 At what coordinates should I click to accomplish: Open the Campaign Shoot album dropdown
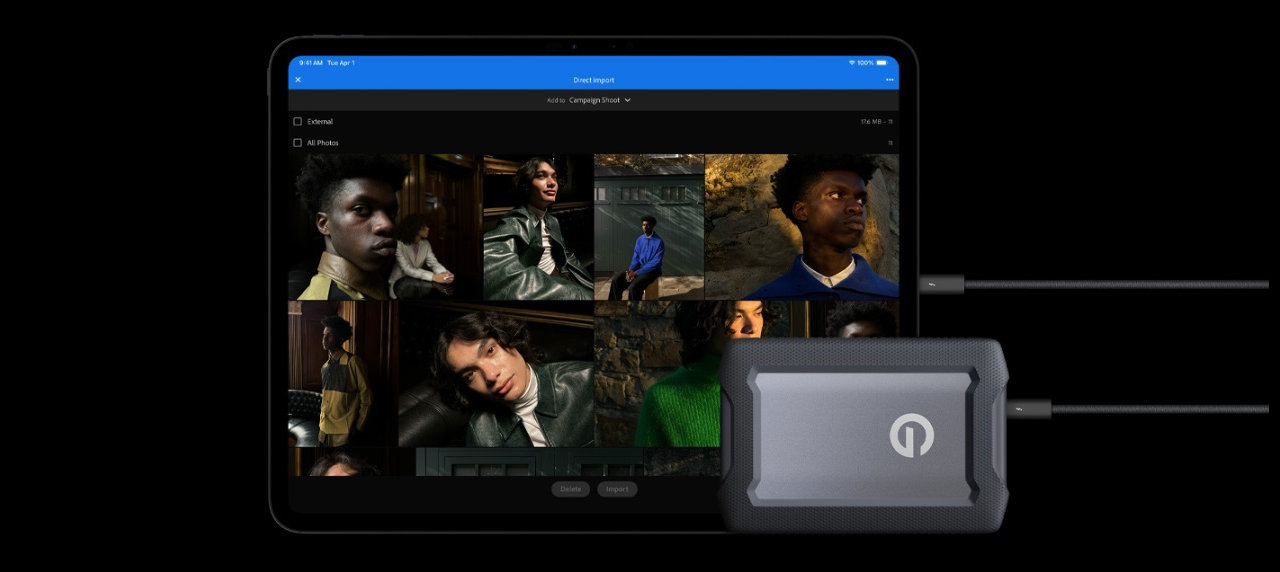(x=600, y=100)
